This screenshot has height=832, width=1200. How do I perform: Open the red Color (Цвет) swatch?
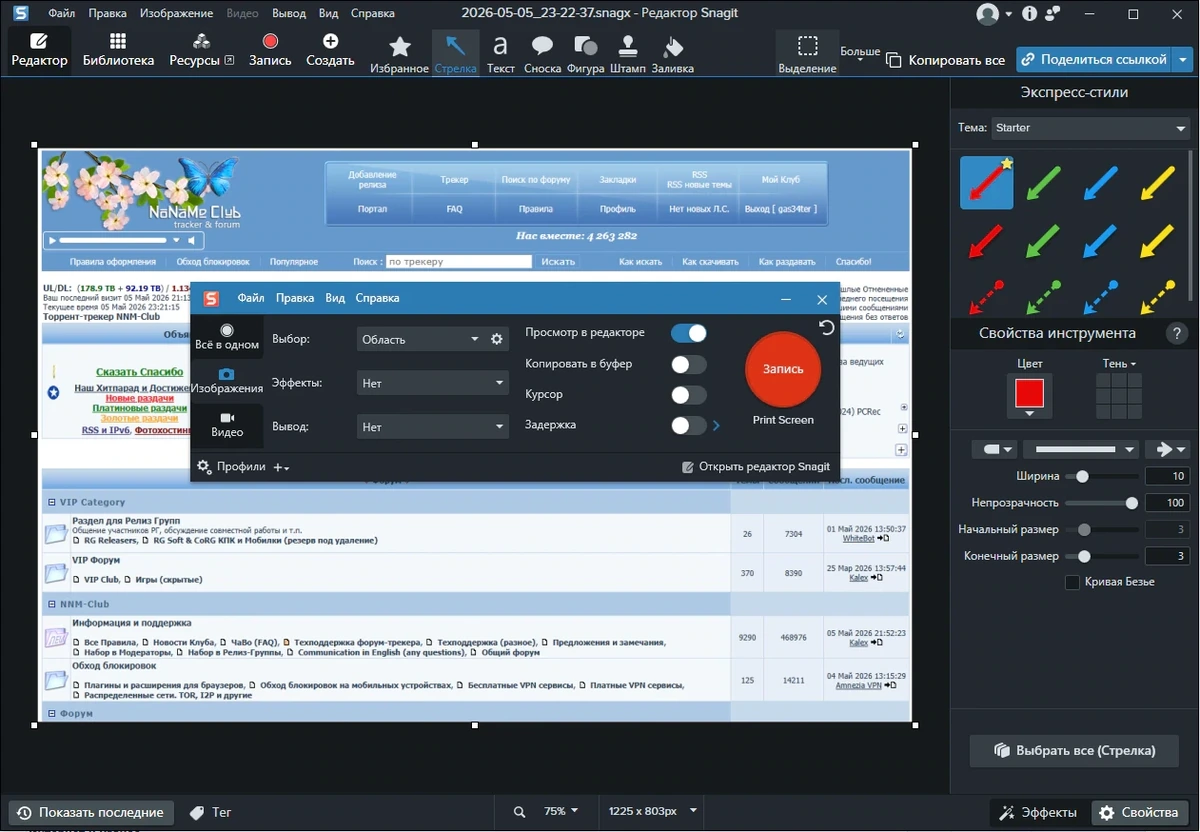pos(1029,394)
